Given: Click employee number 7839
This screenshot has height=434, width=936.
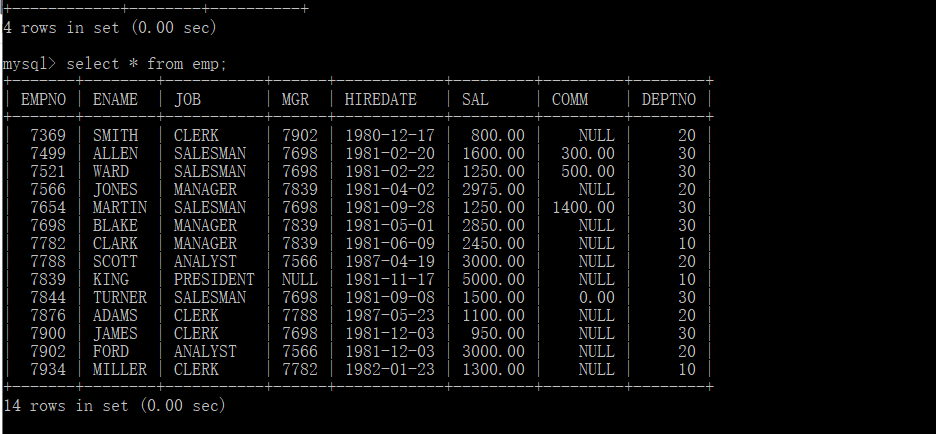Looking at the screenshot, I should click(48, 279).
